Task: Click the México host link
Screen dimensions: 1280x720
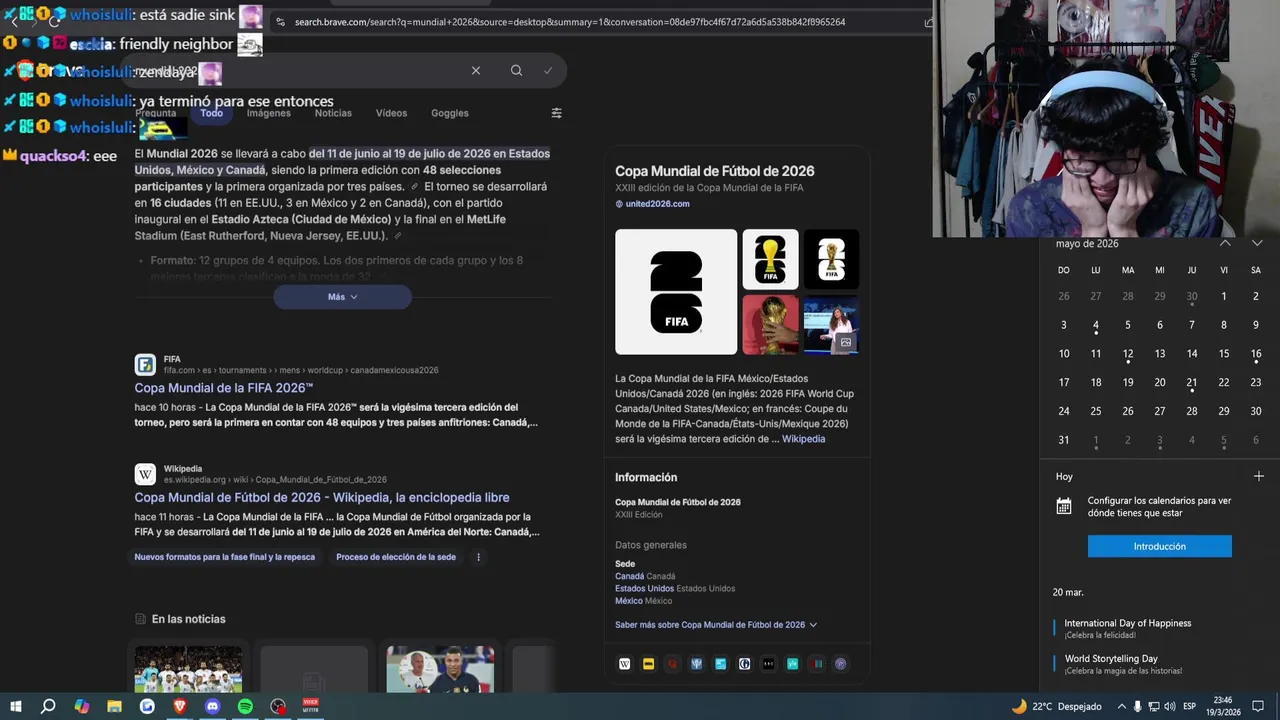Action: tap(629, 601)
